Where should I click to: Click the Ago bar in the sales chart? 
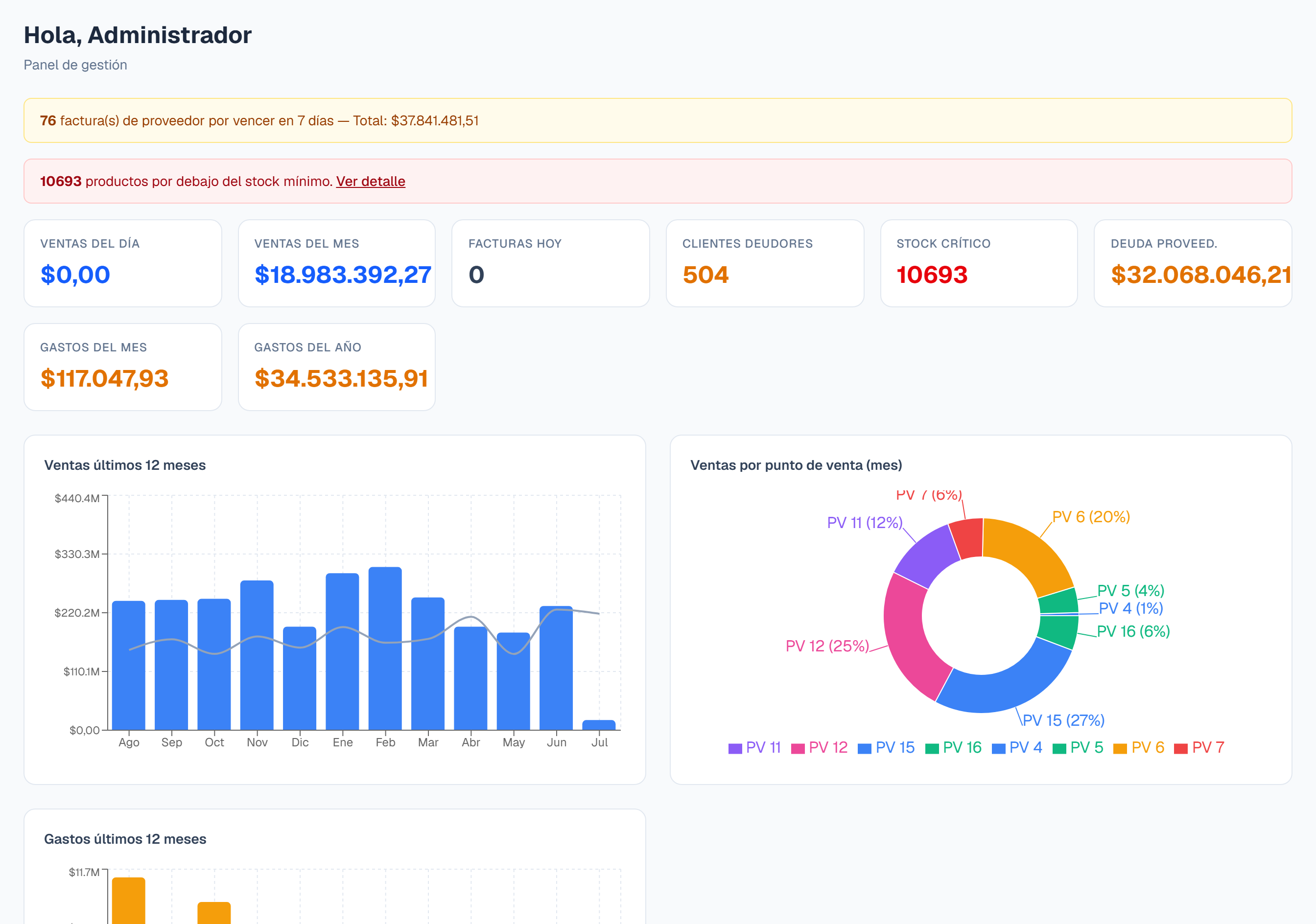coord(128,666)
